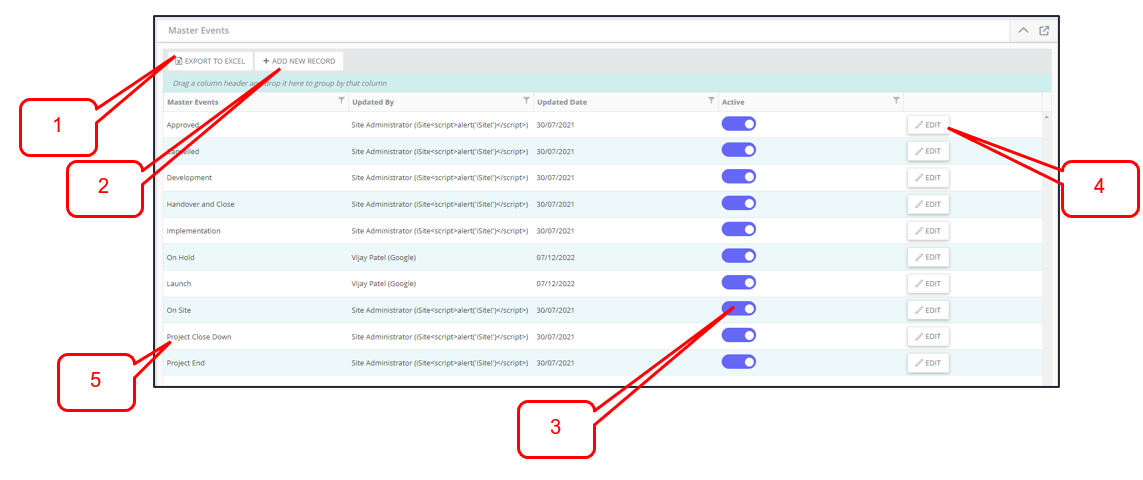Viewport: 1143px width, 480px height.
Task: Click 30/07/2021 date in Development row
Action: pos(556,178)
